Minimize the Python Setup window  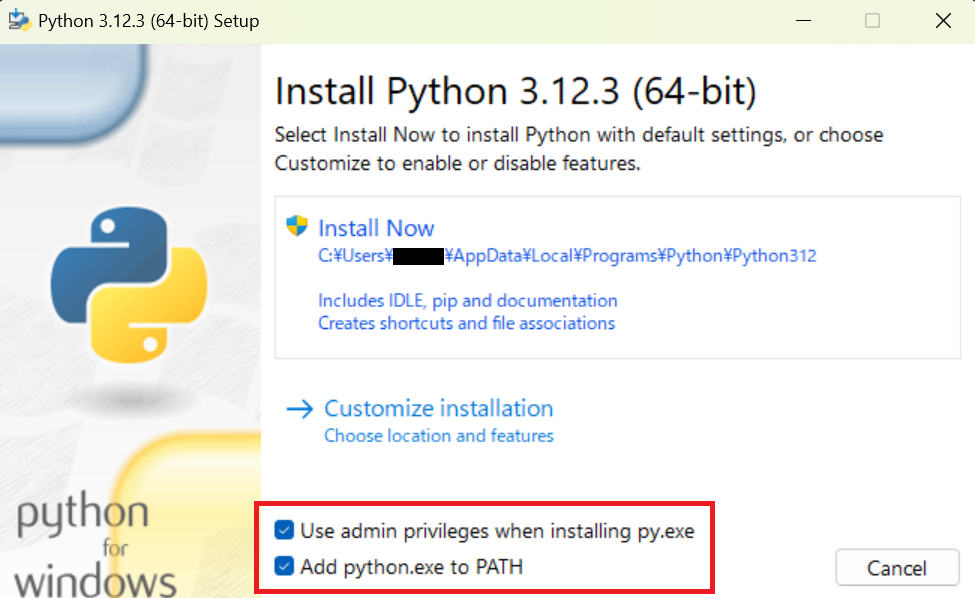[803, 20]
